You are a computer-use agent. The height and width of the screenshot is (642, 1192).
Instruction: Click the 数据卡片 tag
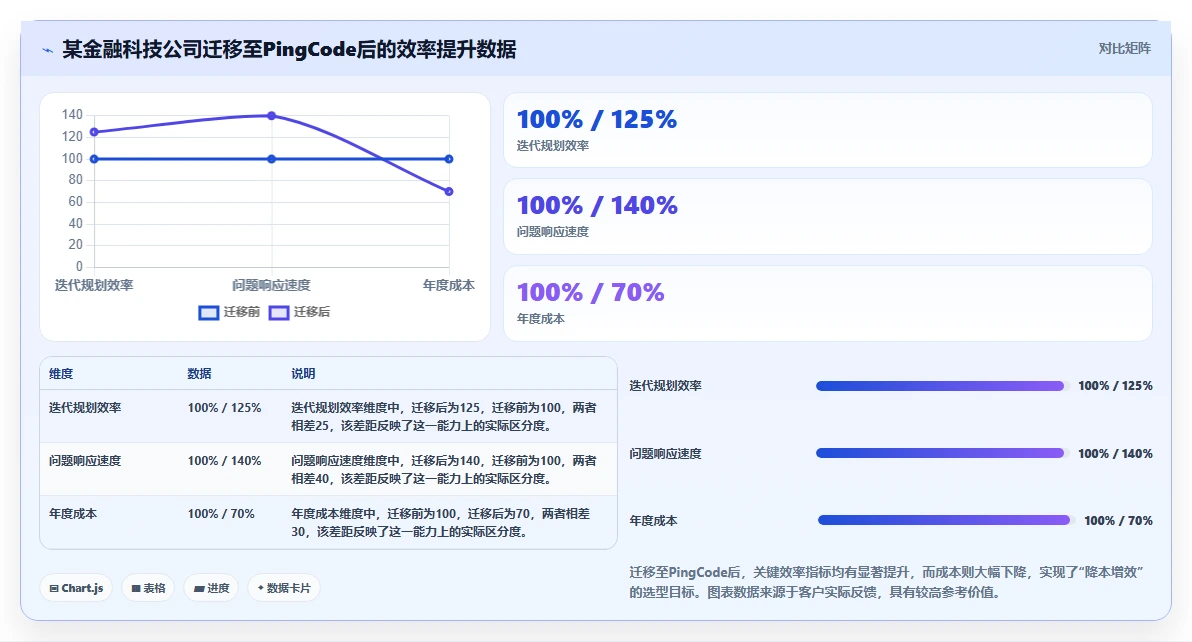coord(284,588)
